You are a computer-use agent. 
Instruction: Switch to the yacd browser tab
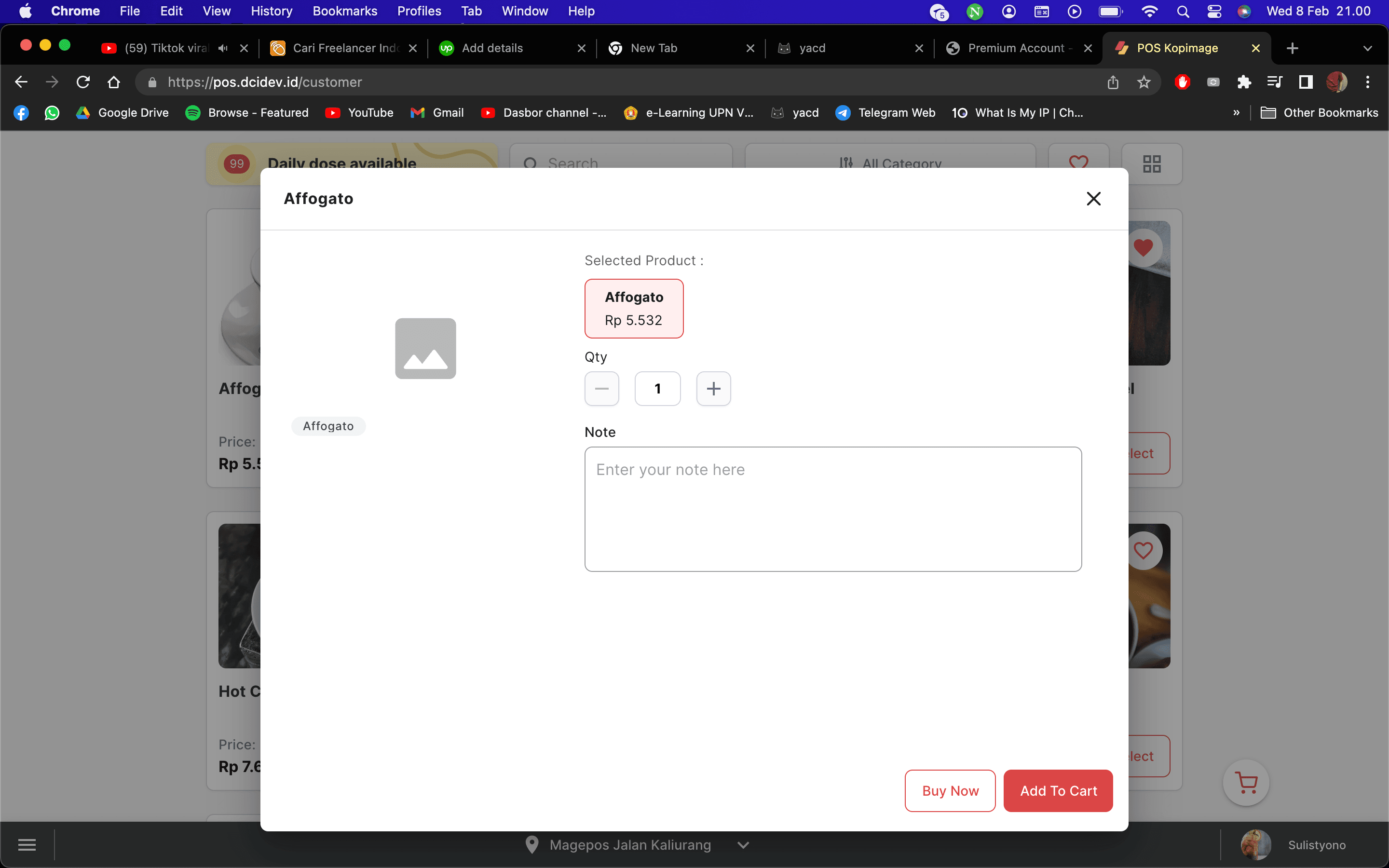click(x=844, y=48)
